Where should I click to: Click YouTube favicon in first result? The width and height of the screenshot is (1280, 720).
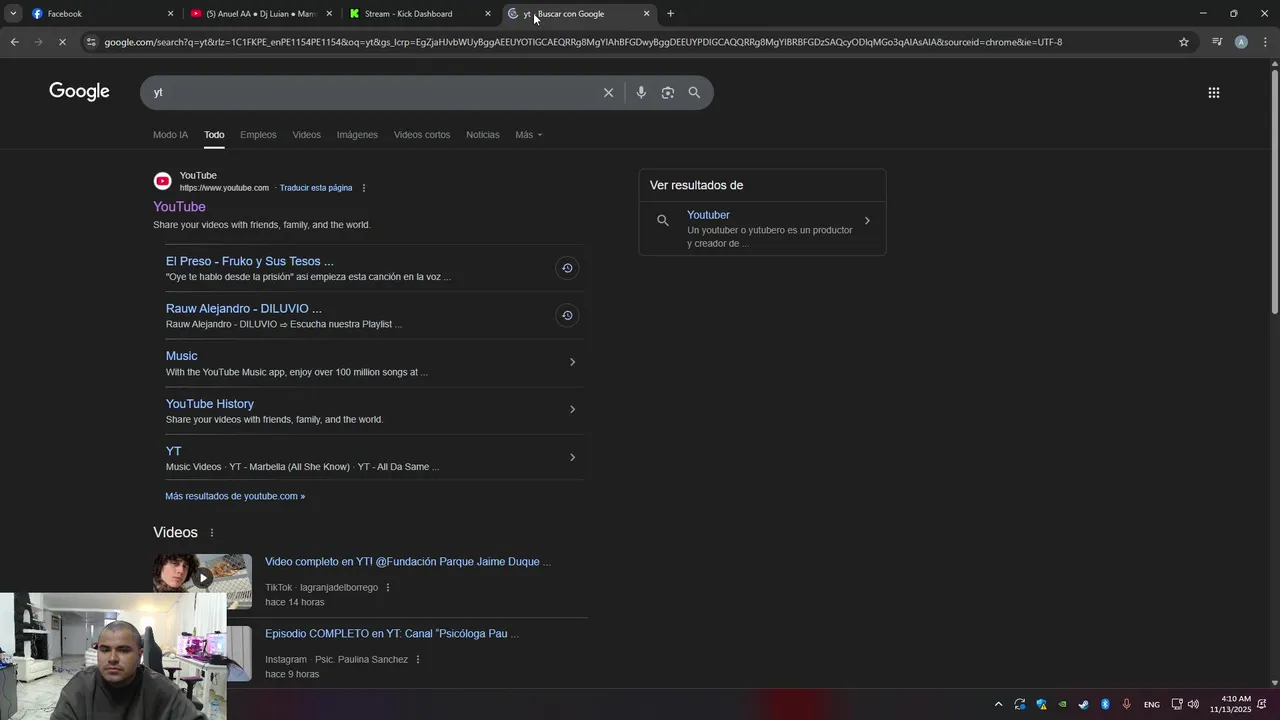tap(162, 181)
